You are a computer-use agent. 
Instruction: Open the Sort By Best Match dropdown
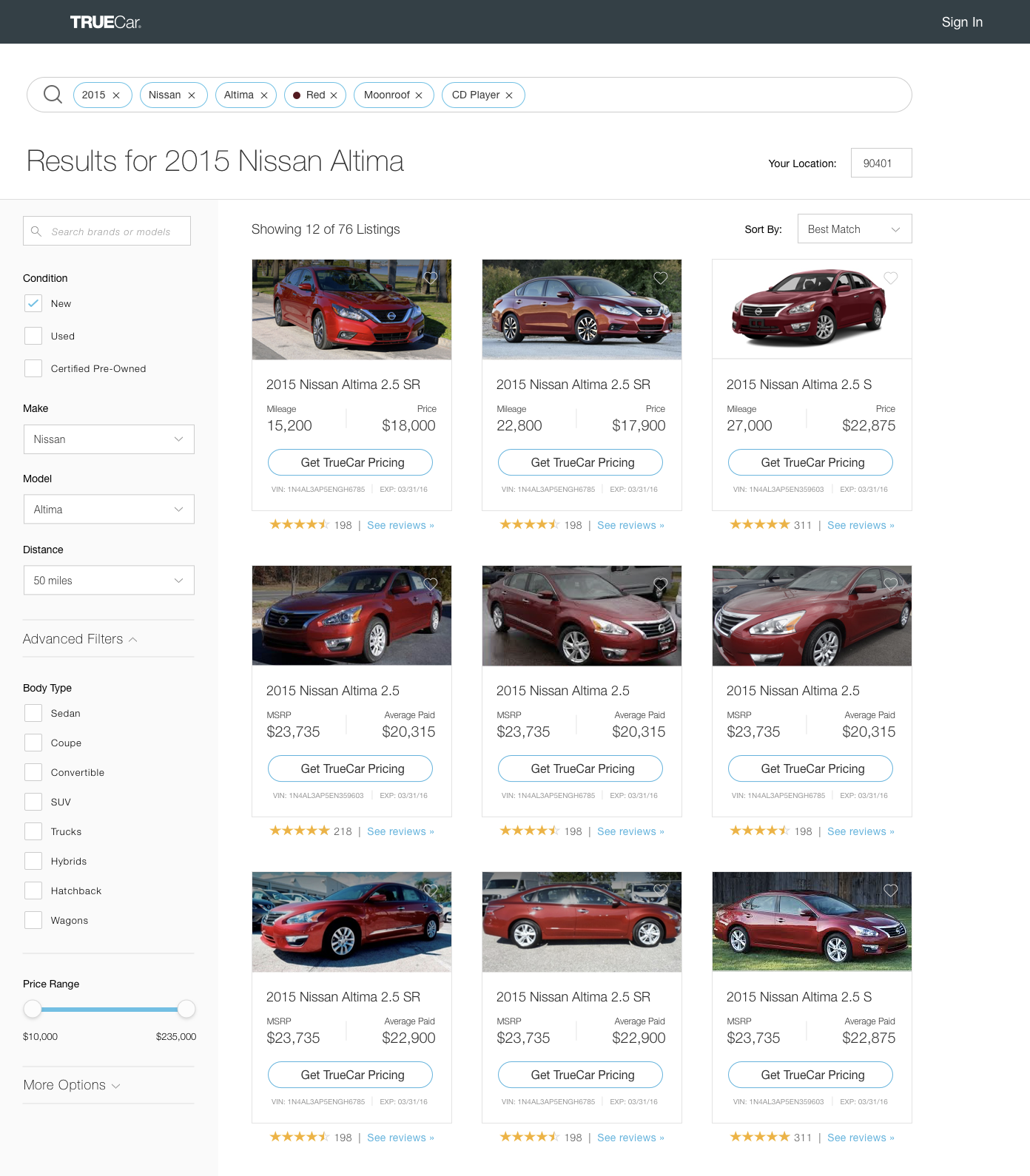pyautogui.click(x=855, y=229)
